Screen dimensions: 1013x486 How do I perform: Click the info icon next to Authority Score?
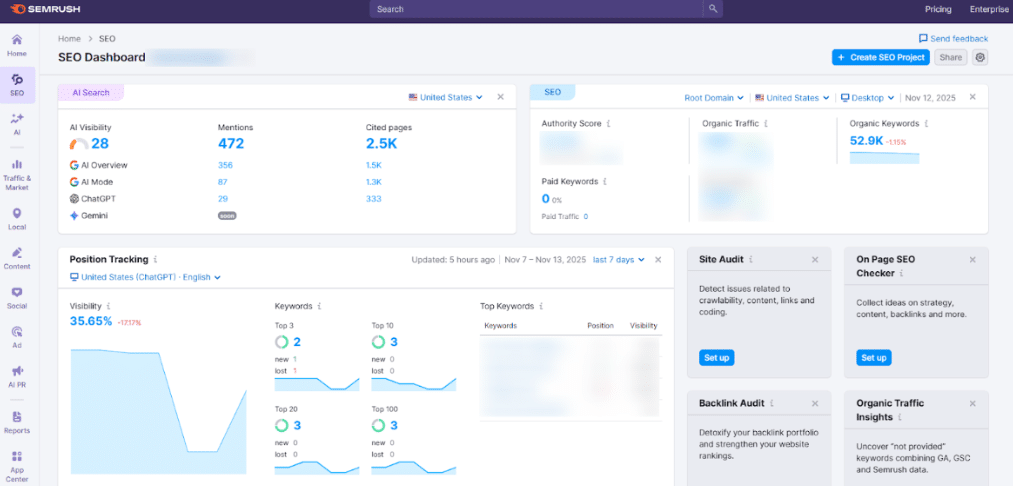(609, 123)
